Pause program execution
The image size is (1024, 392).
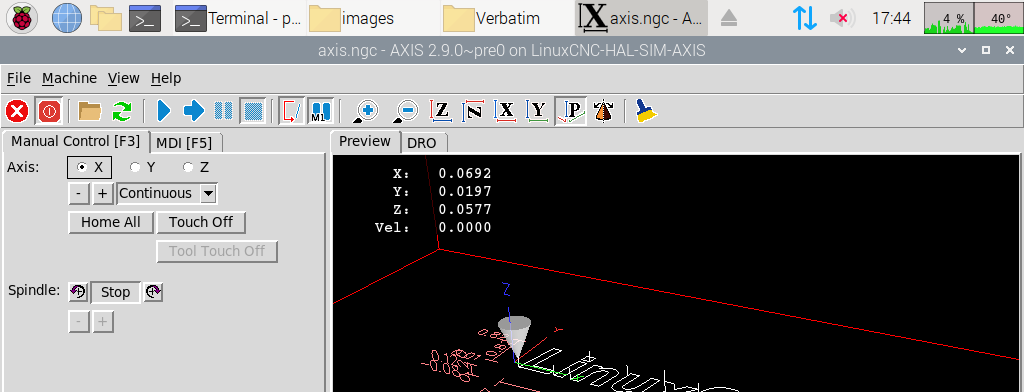223,111
